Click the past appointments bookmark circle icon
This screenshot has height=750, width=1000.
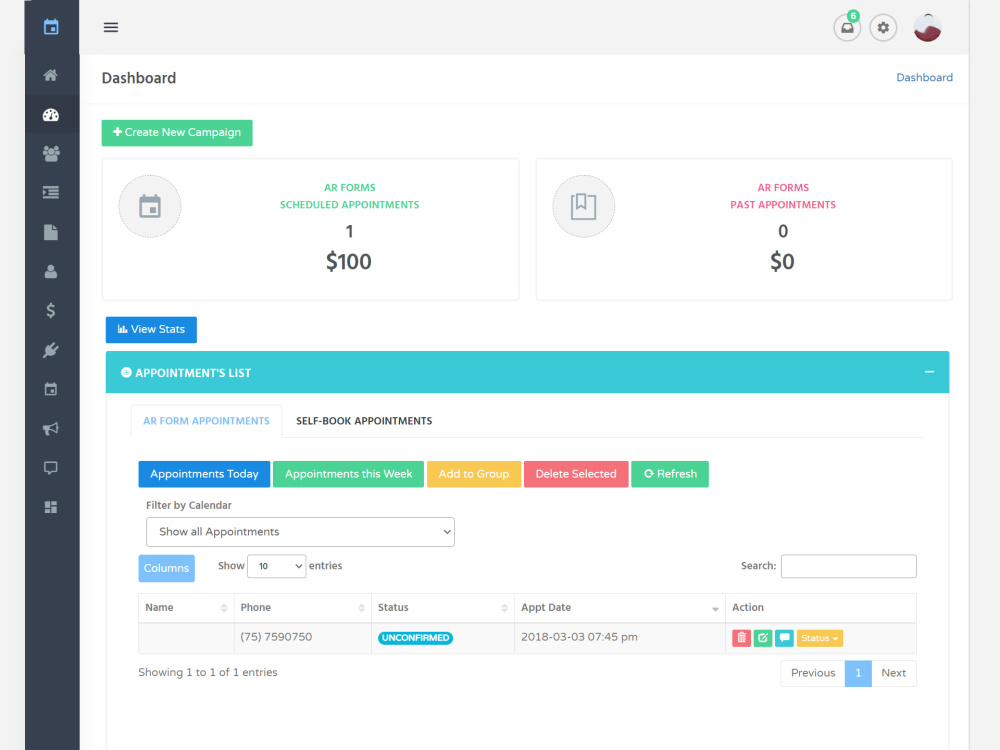pyautogui.click(x=584, y=207)
